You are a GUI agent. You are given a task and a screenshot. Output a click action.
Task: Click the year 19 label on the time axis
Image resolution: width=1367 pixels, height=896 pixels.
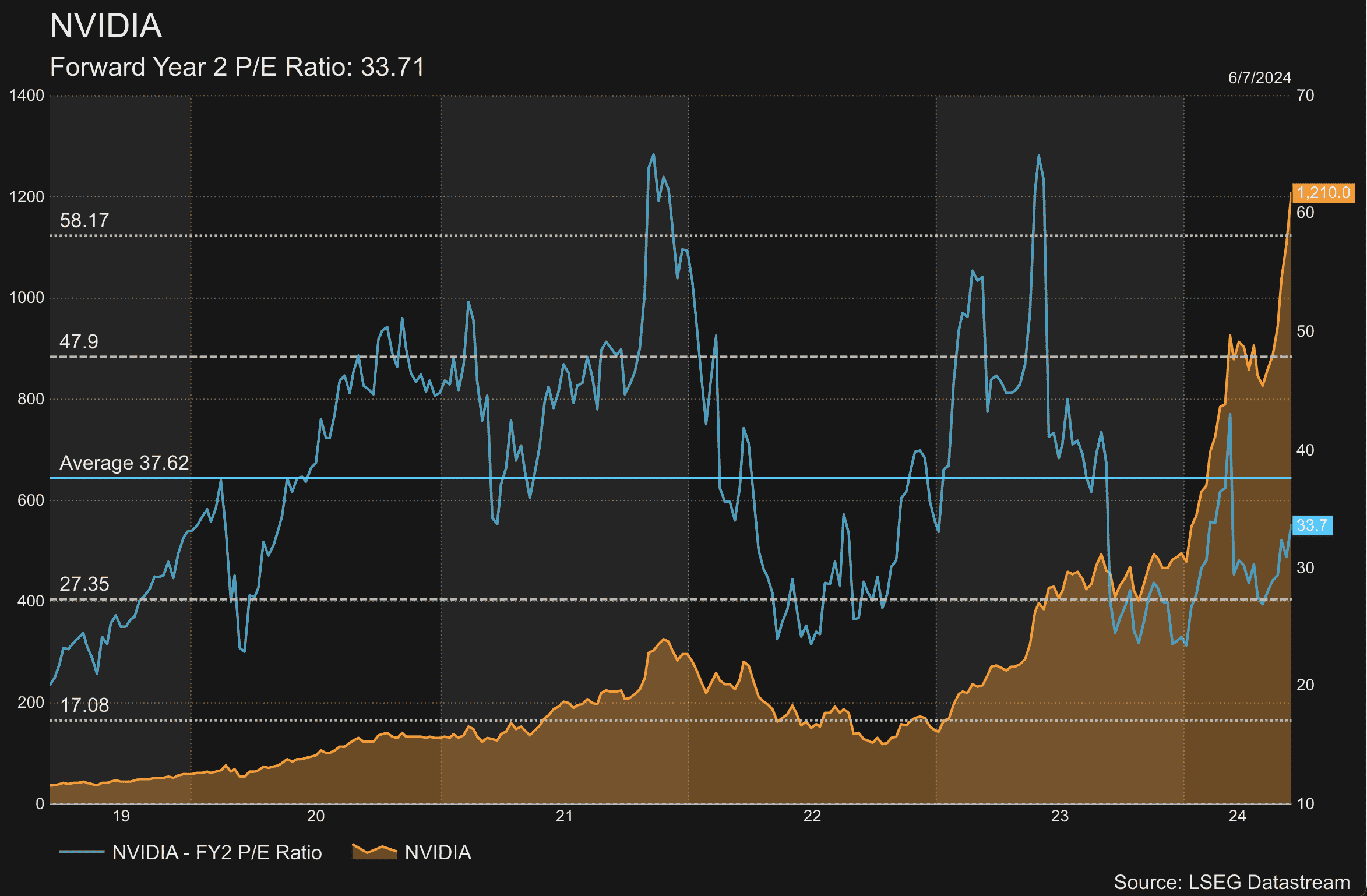point(121,816)
